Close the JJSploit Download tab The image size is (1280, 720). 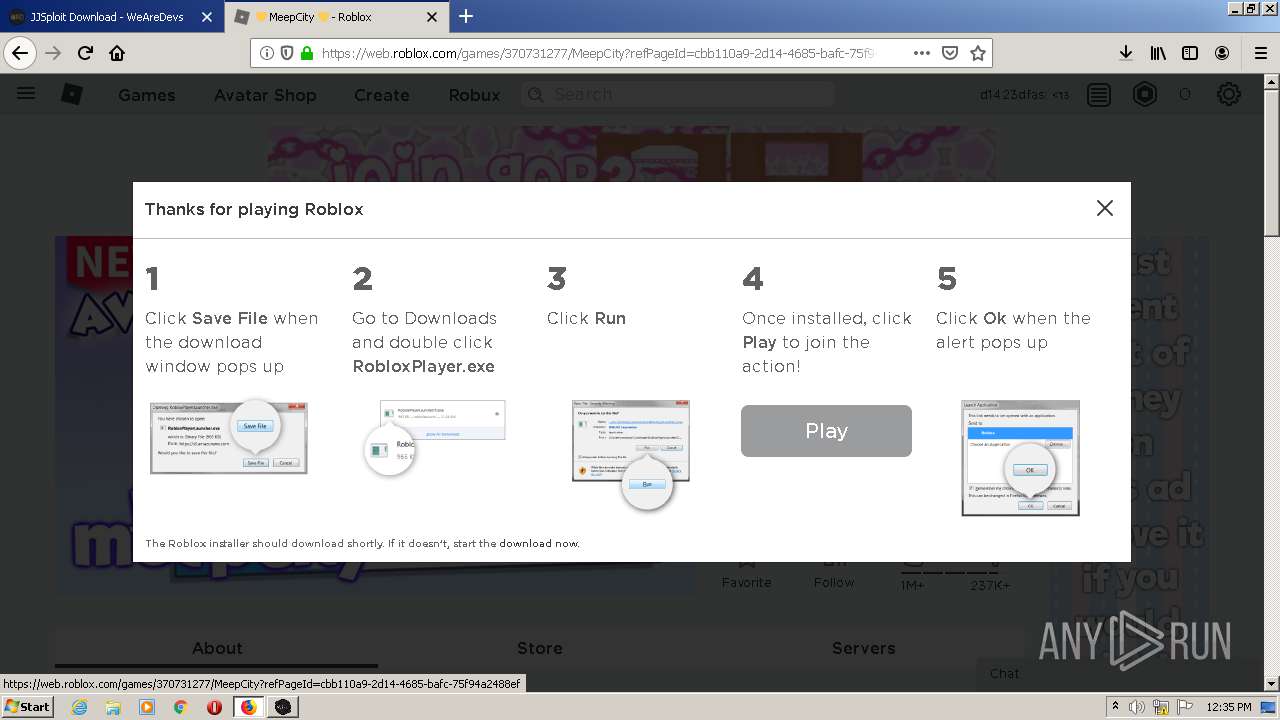pyautogui.click(x=207, y=17)
